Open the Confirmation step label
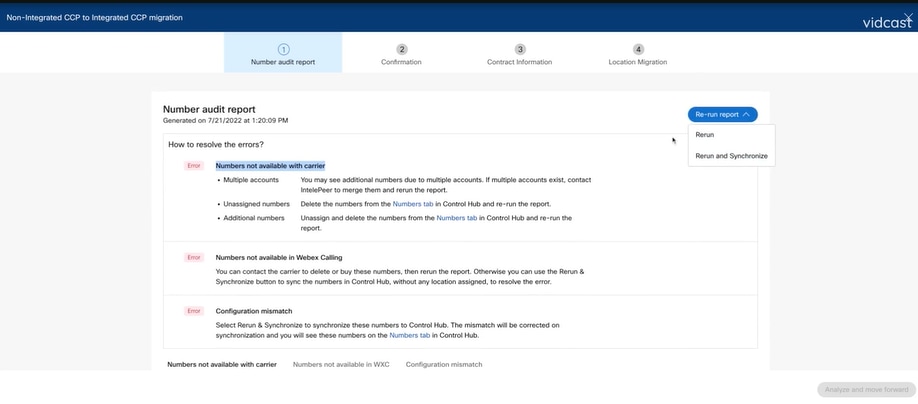 pos(401,62)
